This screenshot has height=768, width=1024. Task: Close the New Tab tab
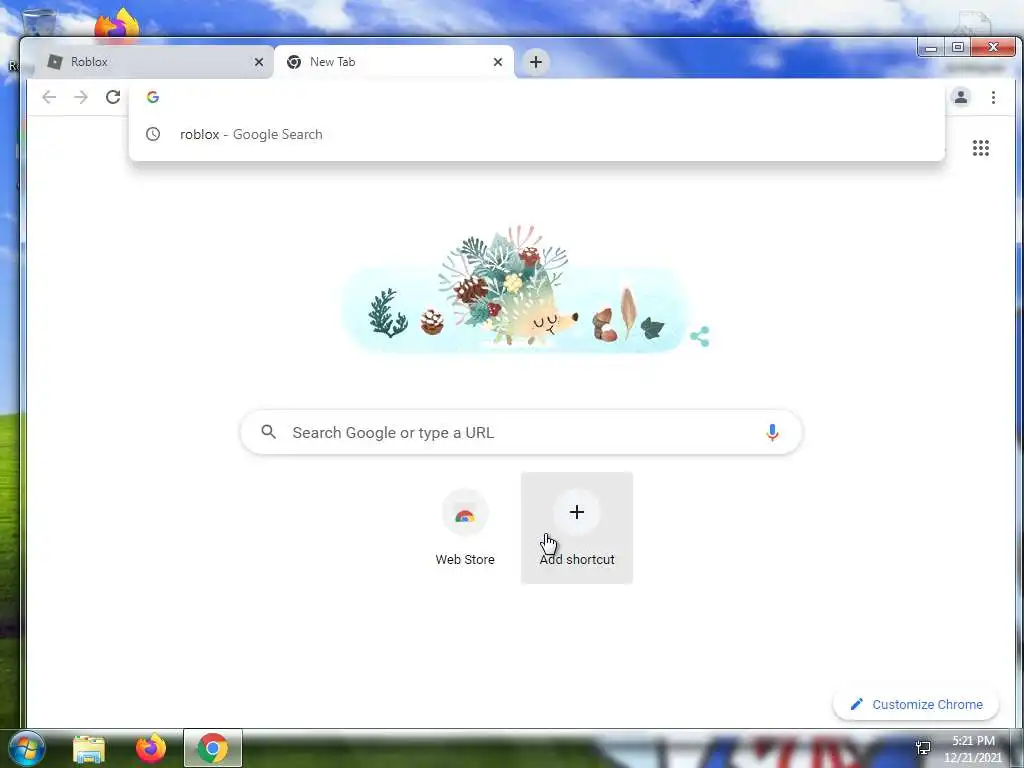[498, 62]
